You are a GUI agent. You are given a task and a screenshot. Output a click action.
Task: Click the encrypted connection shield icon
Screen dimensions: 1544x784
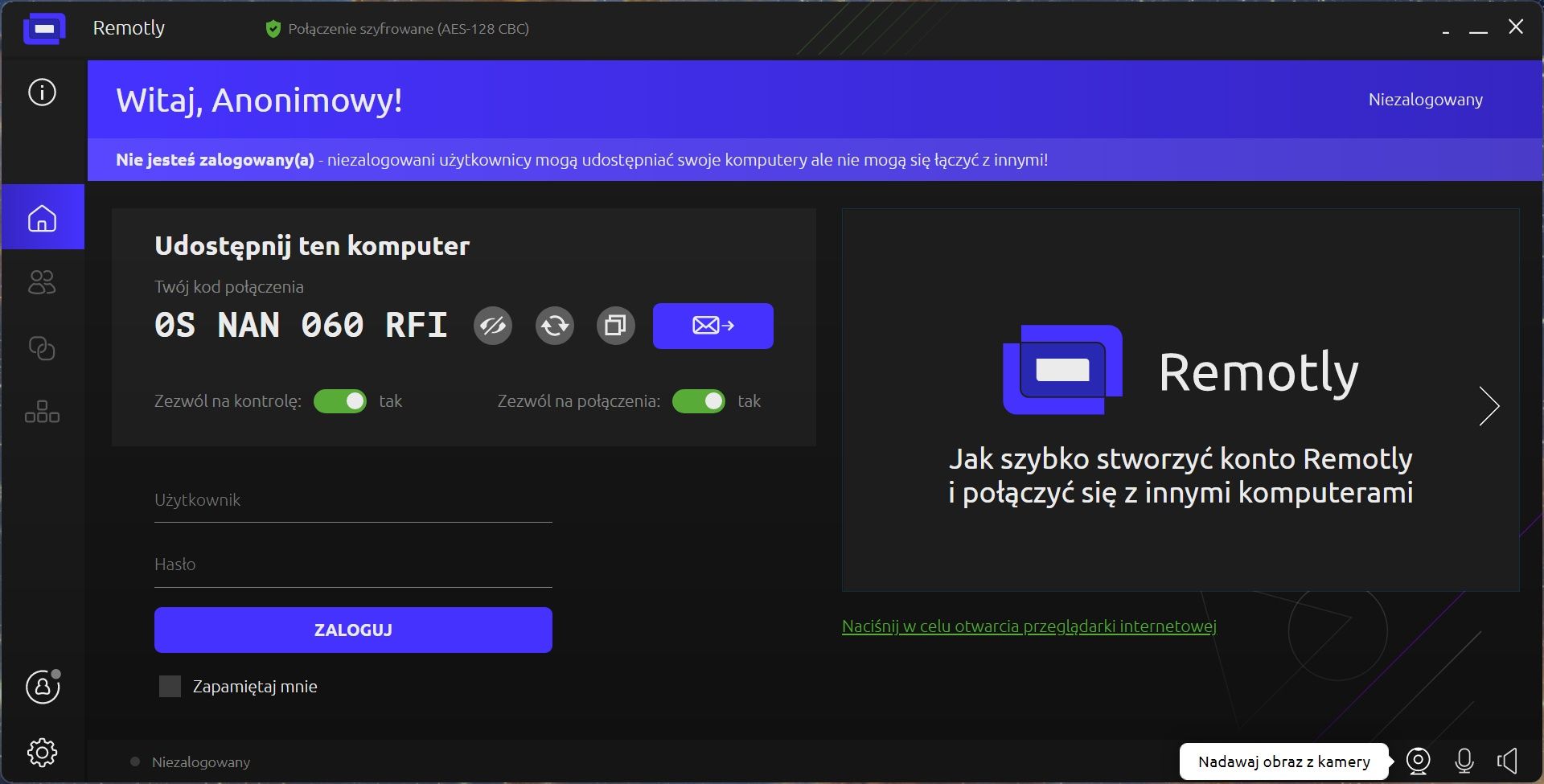coord(273,30)
